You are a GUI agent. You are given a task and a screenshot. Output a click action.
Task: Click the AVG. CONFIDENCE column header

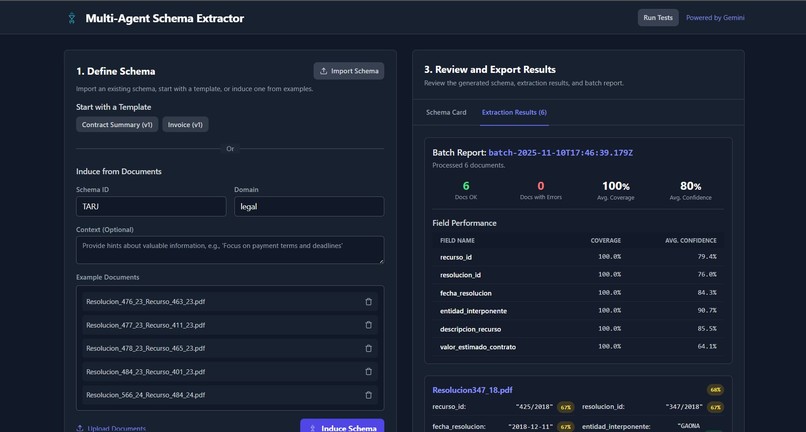point(690,241)
